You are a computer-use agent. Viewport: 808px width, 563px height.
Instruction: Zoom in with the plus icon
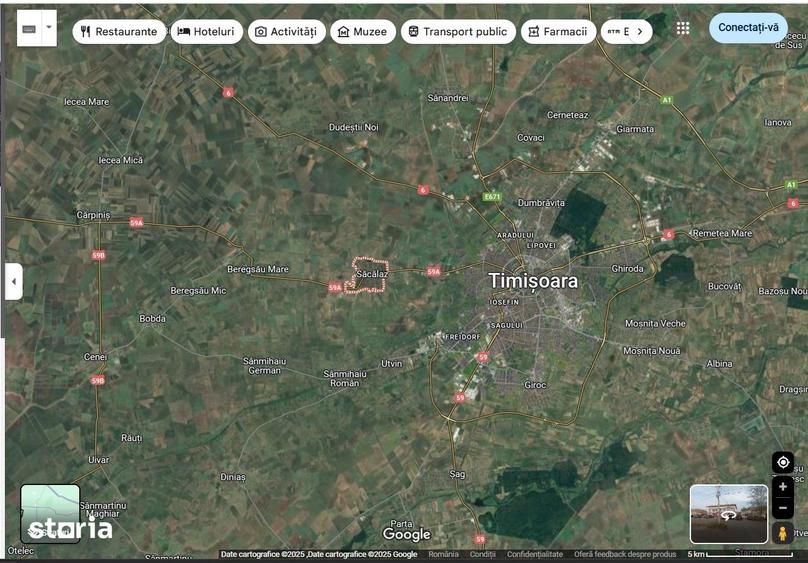[783, 487]
